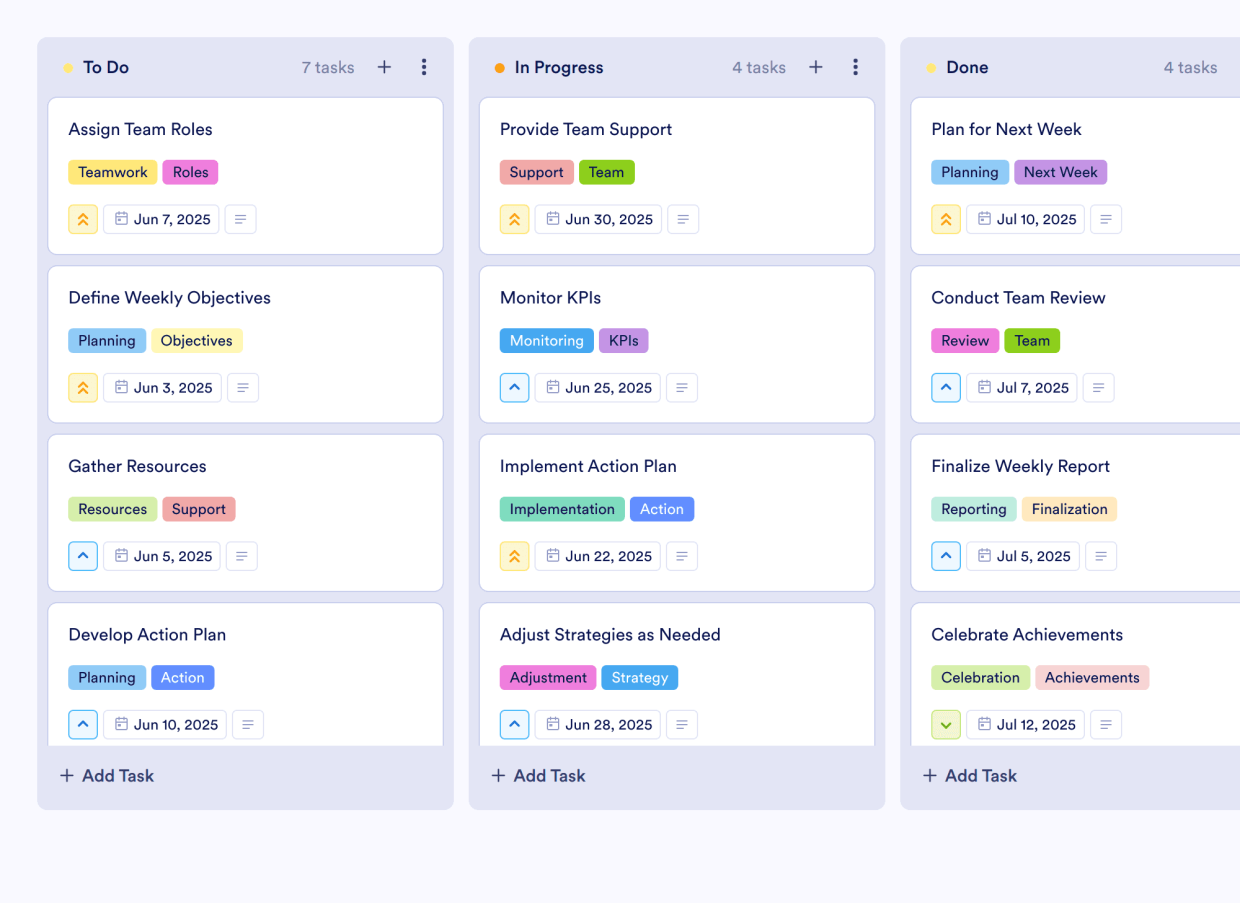
Task: Toggle the priority indicator on Gather Resources
Action: point(83,556)
